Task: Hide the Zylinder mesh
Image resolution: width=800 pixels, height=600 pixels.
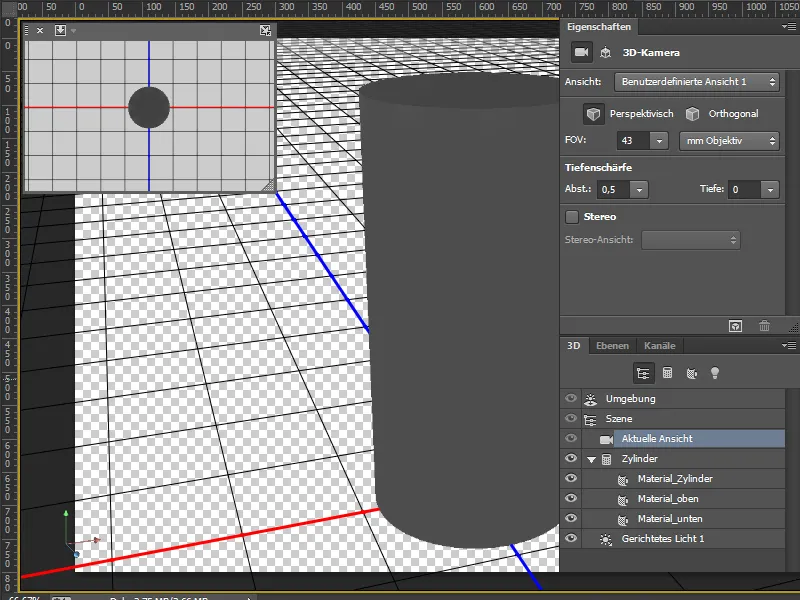Action: click(571, 458)
